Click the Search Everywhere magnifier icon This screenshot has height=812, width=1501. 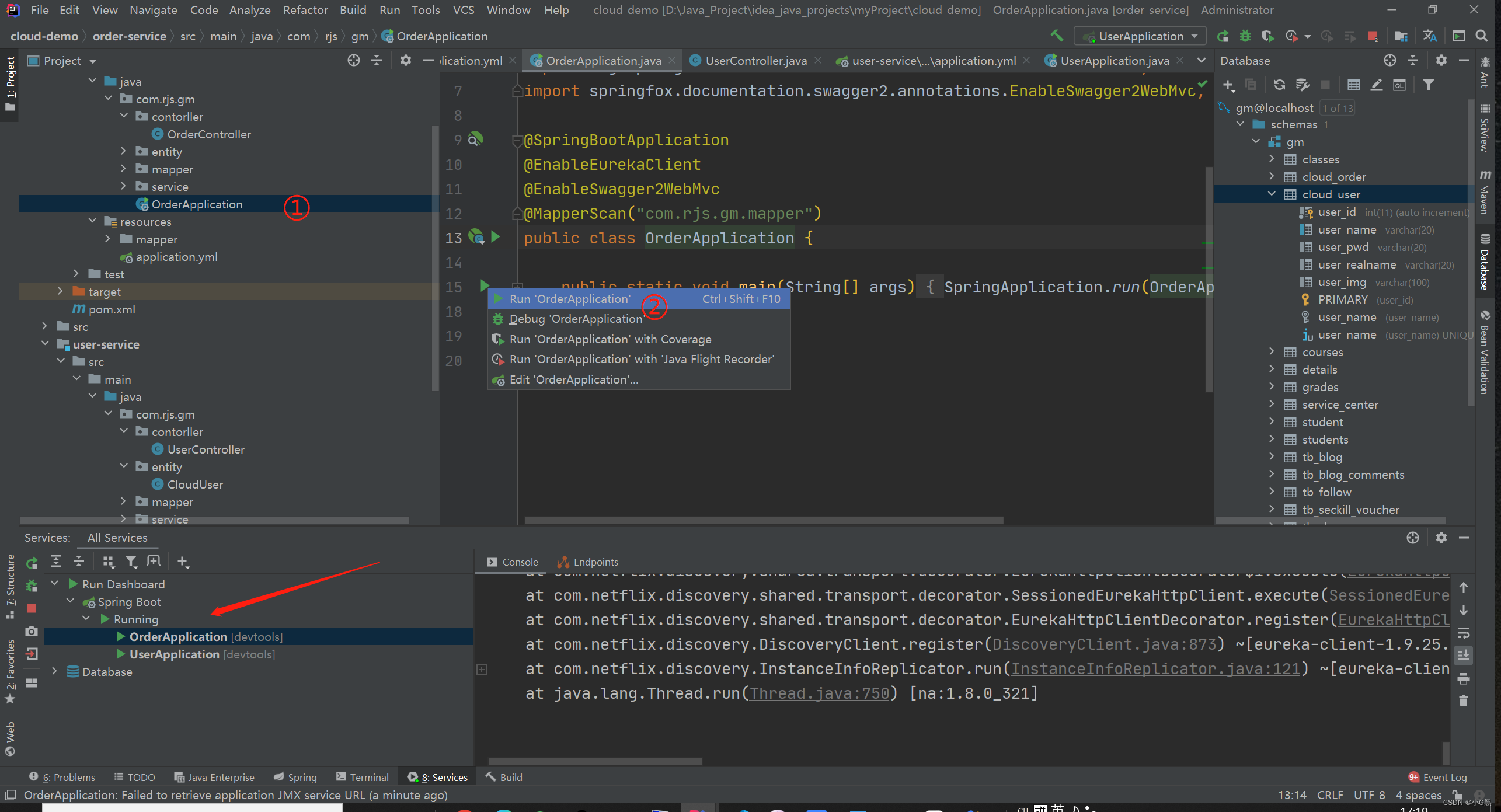(1481, 36)
